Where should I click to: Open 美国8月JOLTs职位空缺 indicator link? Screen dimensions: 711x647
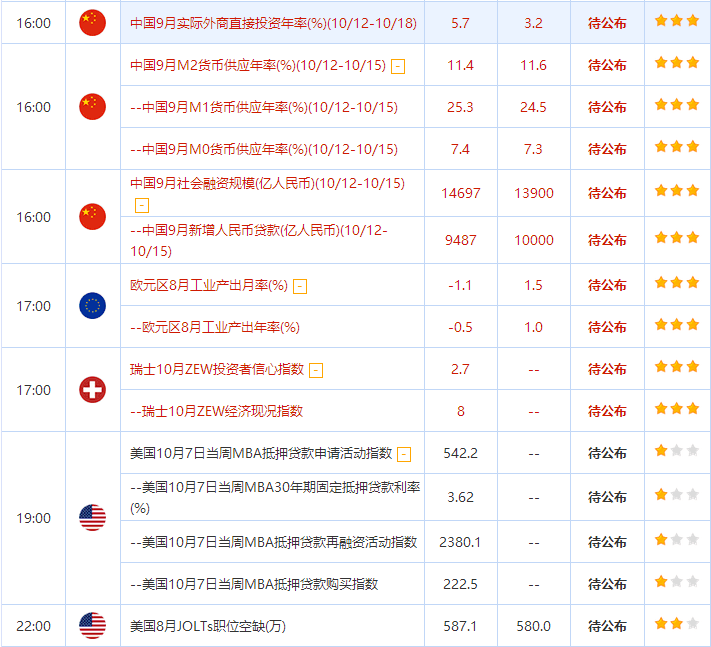click(208, 626)
